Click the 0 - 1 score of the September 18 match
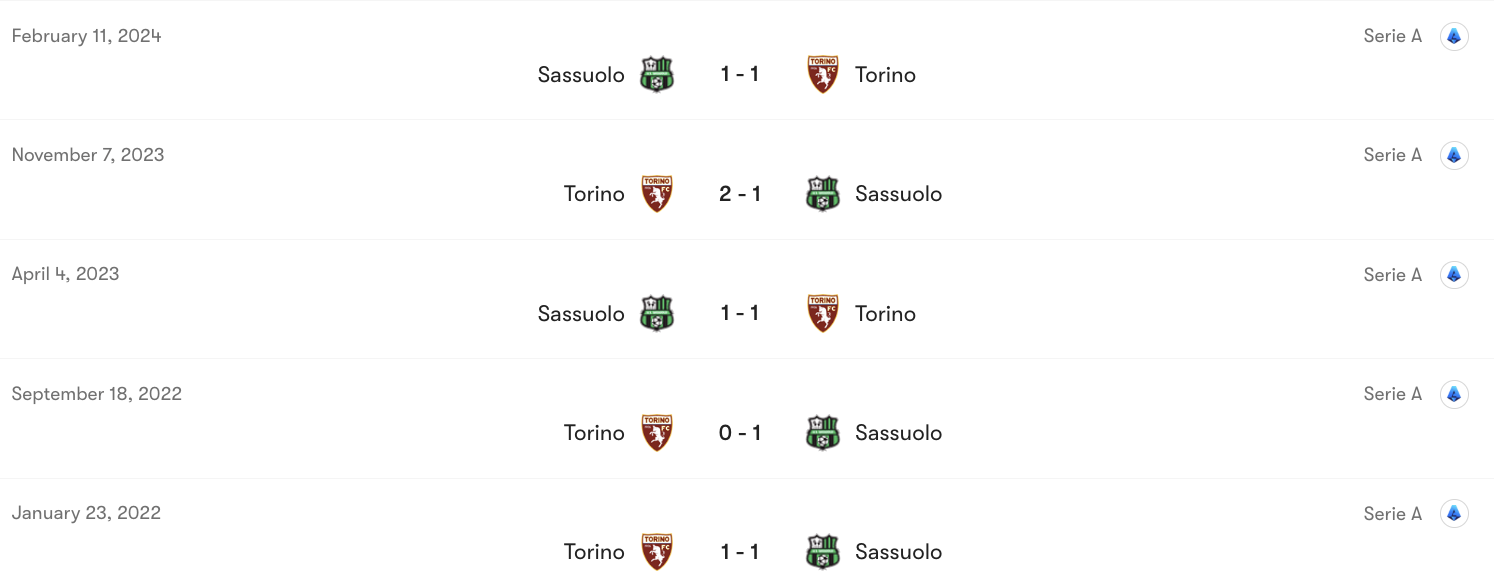Viewport: 1494px width, 584px height. tap(740, 432)
